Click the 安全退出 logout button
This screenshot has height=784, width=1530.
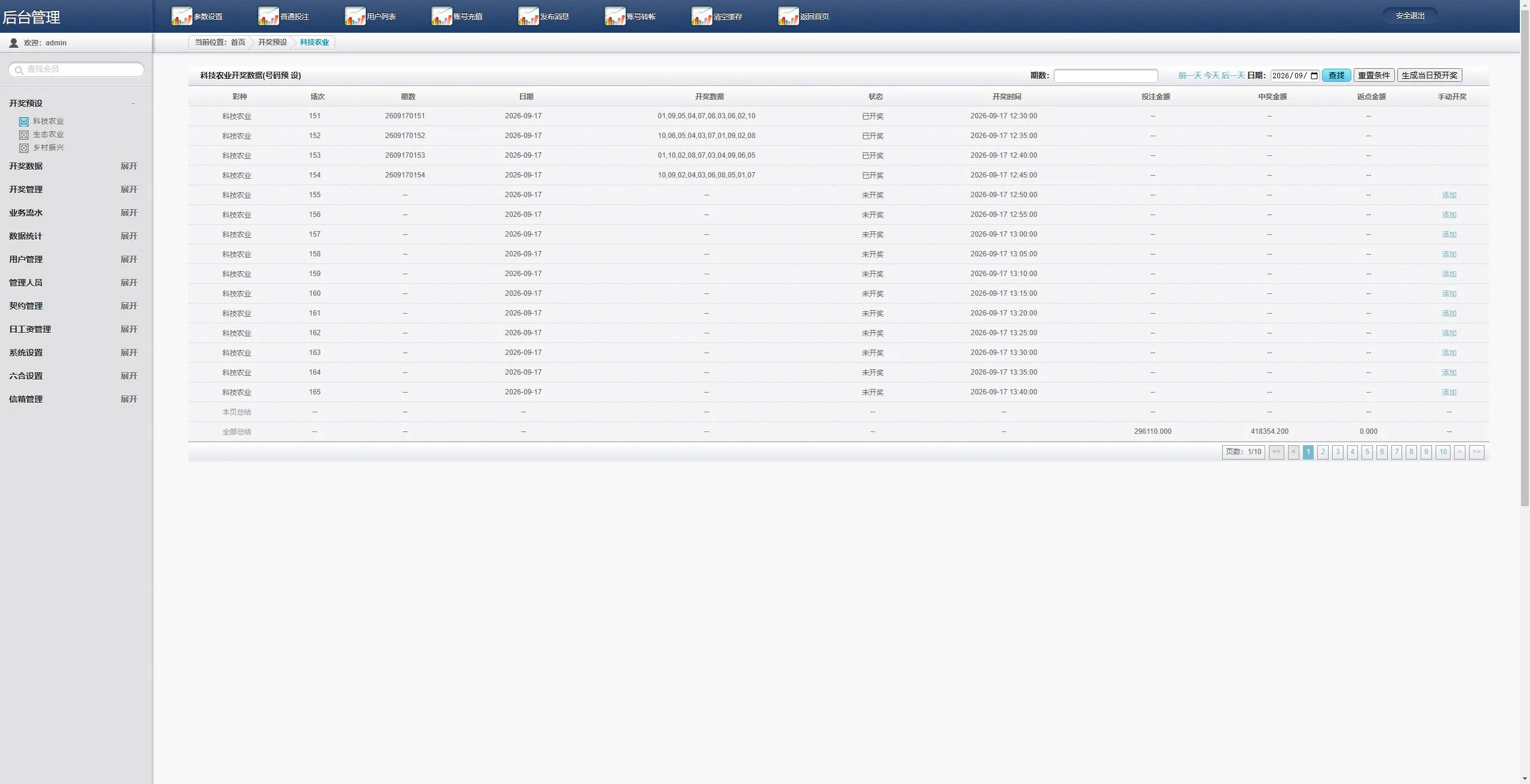point(1410,16)
